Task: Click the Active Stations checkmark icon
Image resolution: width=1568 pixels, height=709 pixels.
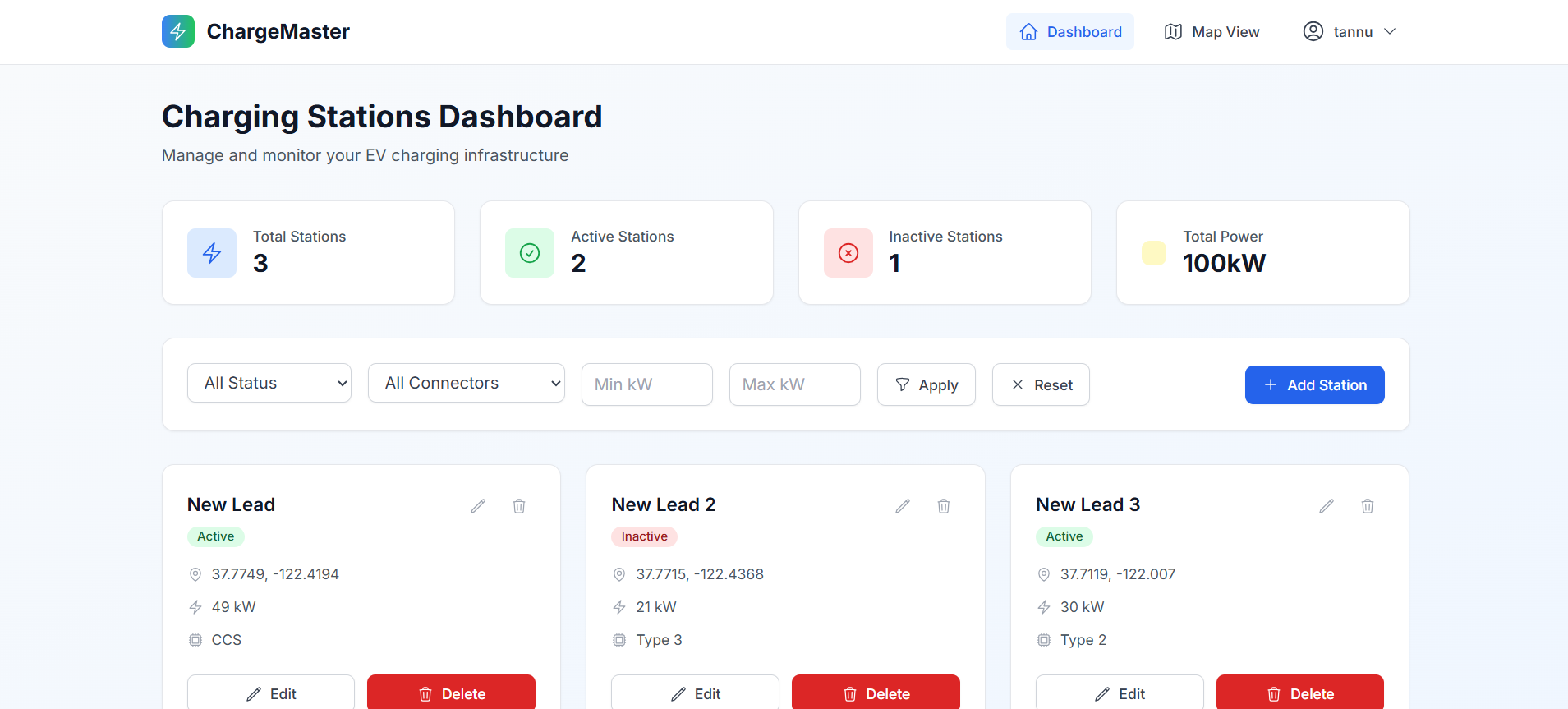Action: pyautogui.click(x=530, y=253)
